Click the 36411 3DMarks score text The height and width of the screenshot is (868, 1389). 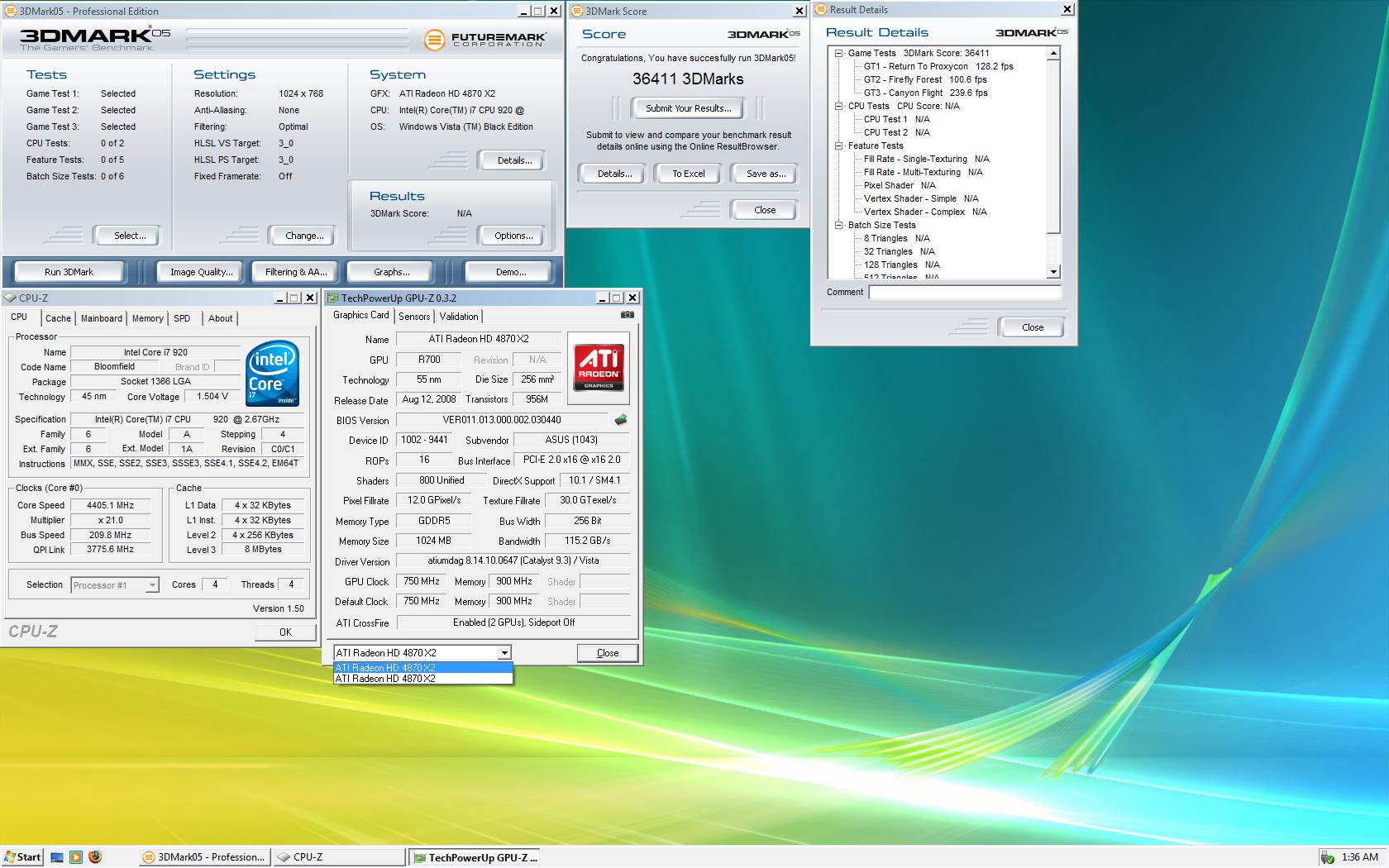pos(688,79)
